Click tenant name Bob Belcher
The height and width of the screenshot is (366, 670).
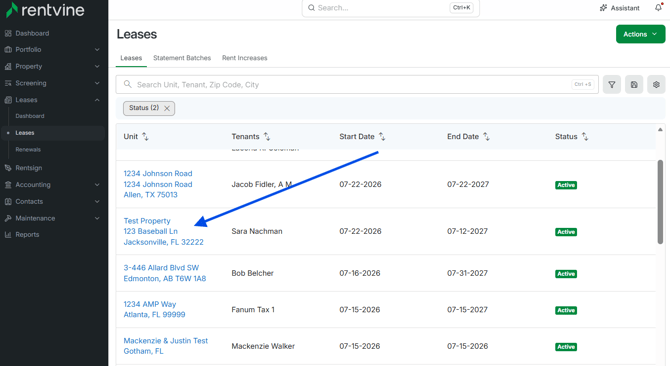(x=253, y=273)
